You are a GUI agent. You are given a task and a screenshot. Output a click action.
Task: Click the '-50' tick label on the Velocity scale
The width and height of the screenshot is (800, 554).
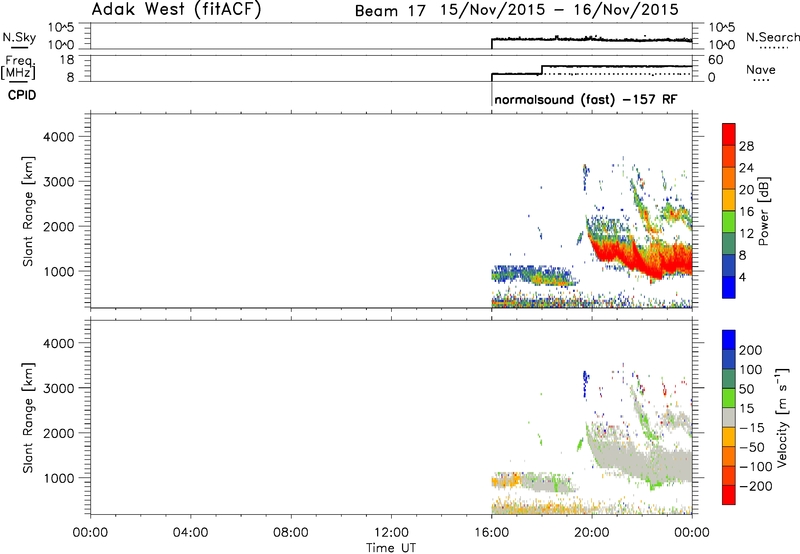(752, 447)
